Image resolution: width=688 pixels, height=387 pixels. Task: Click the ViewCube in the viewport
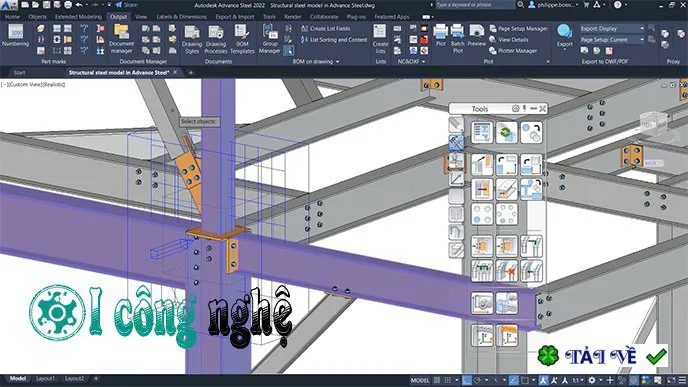pos(653,122)
